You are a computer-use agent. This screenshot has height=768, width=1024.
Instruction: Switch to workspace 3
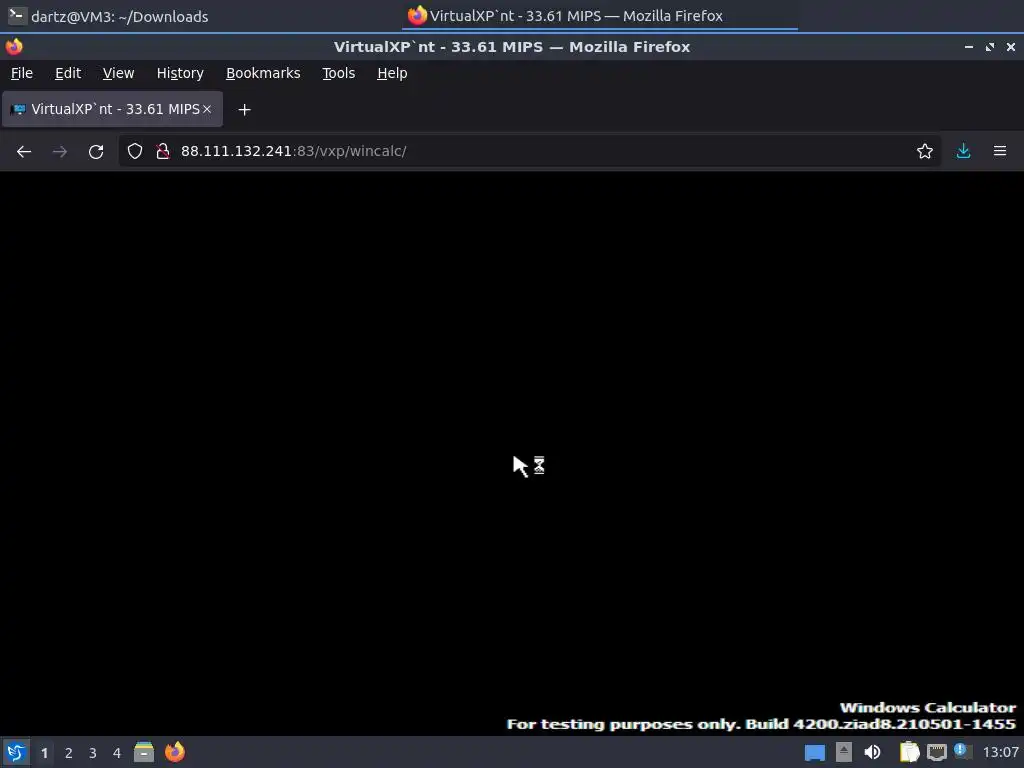pos(93,753)
